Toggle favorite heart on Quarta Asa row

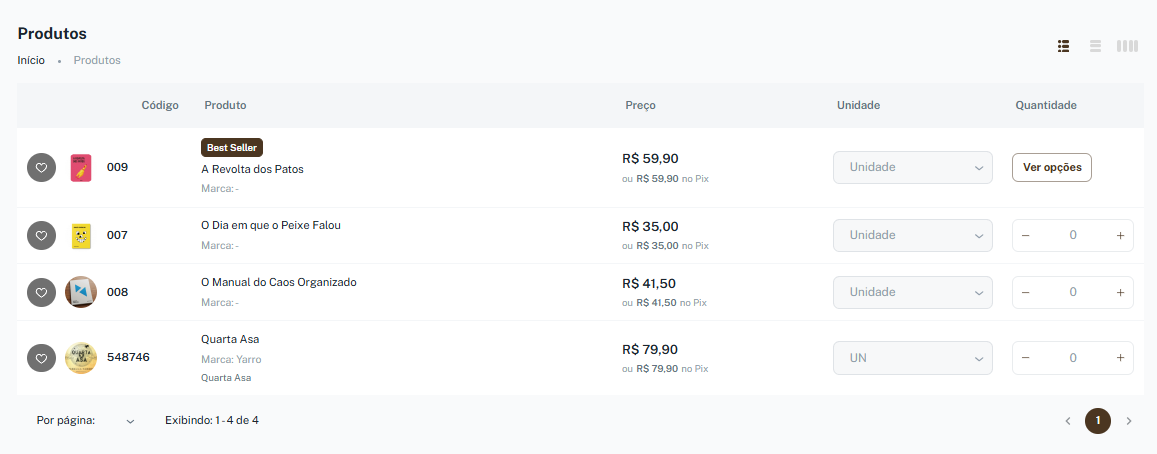[x=41, y=358]
